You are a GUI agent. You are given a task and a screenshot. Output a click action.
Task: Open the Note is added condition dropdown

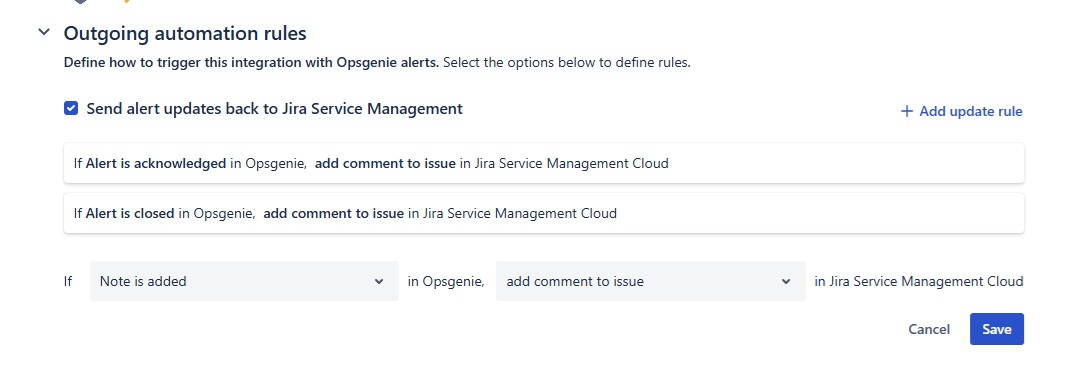pos(244,281)
